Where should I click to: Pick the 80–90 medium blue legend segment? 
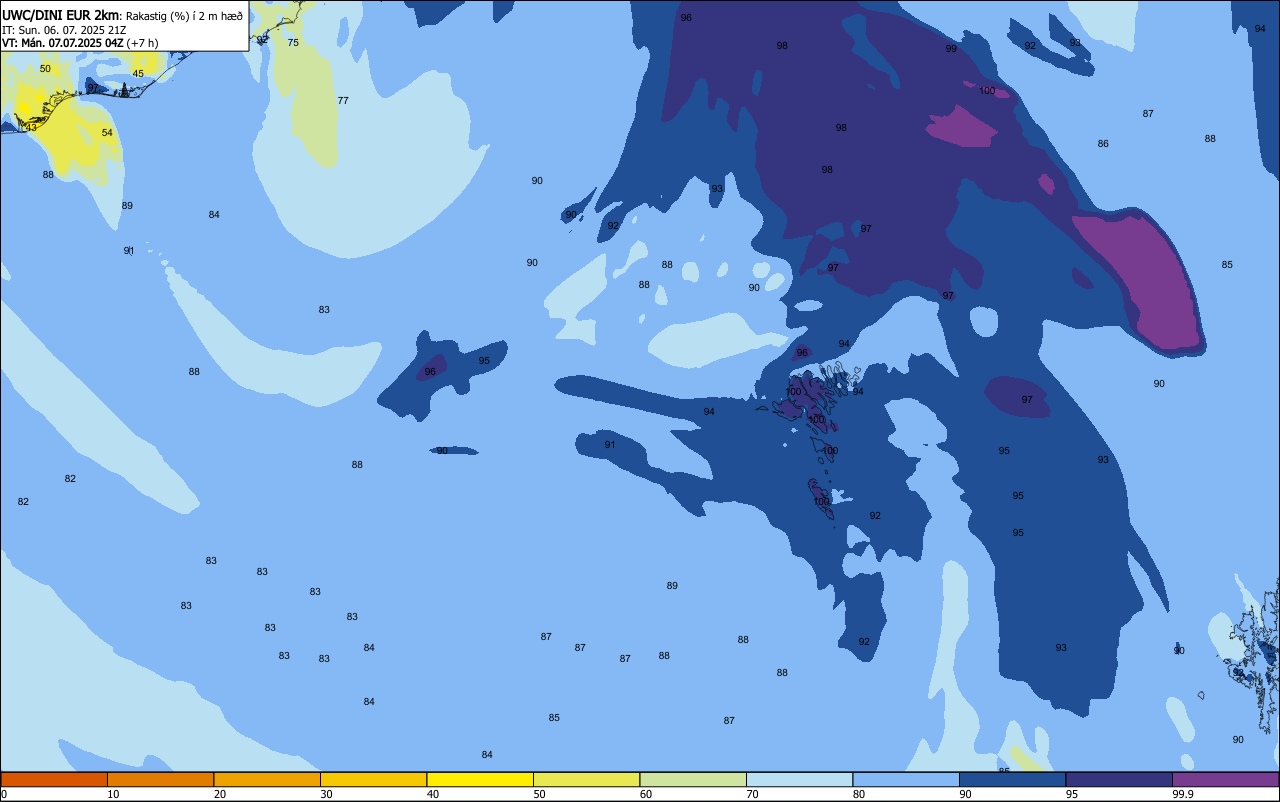pos(906,779)
